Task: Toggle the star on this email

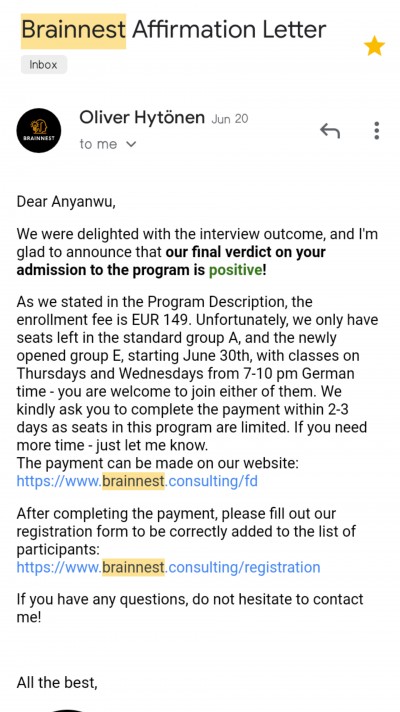Action: click(374, 46)
